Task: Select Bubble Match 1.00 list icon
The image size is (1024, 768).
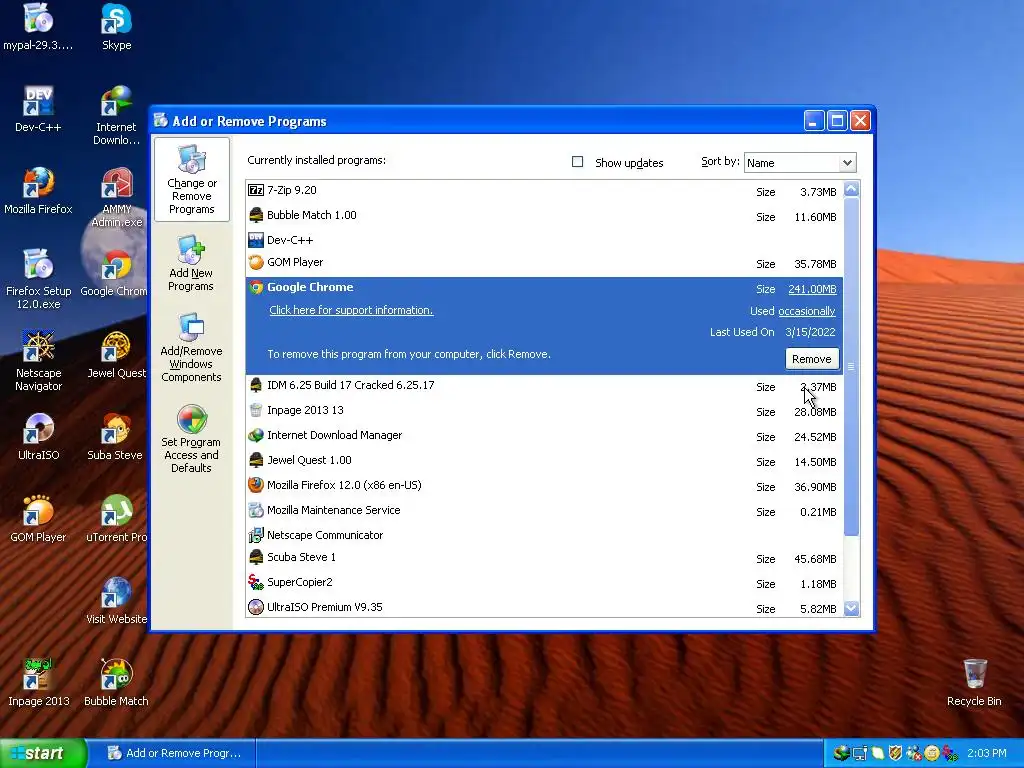Action: (x=256, y=215)
